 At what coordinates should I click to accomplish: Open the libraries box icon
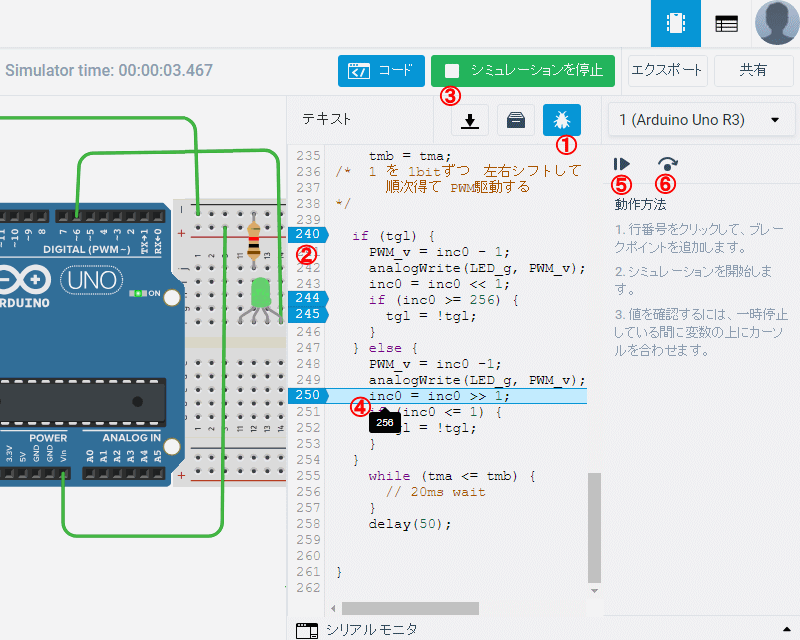[516, 120]
